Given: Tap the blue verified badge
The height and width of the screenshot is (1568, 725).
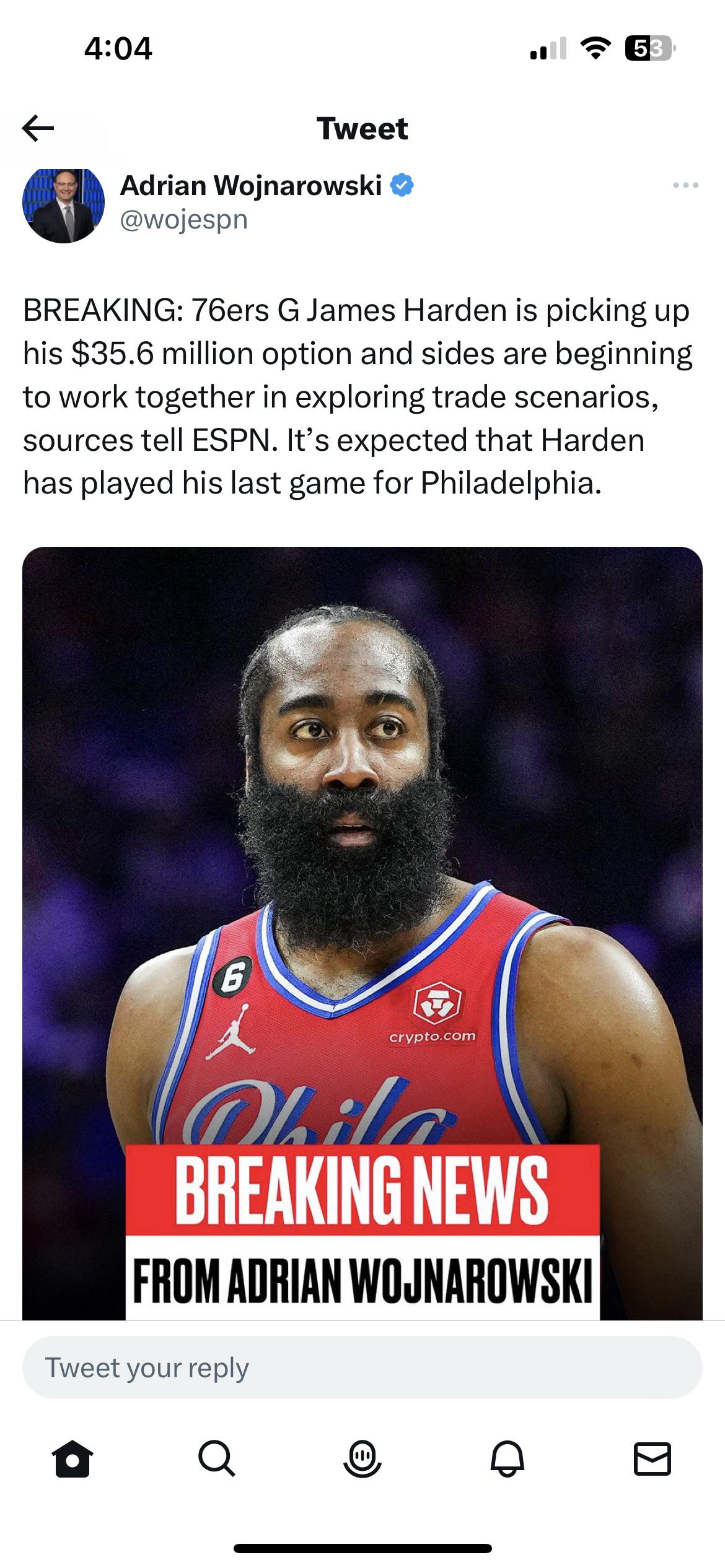Looking at the screenshot, I should point(403,185).
